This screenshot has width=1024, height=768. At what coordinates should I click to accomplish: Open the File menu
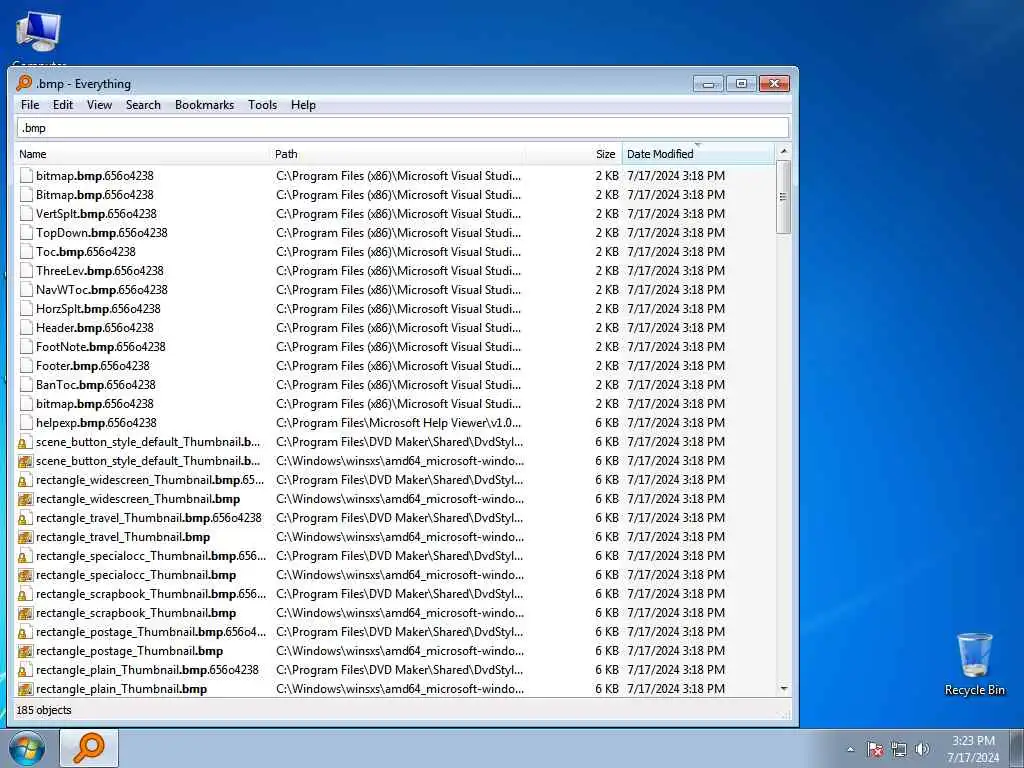pyautogui.click(x=30, y=105)
